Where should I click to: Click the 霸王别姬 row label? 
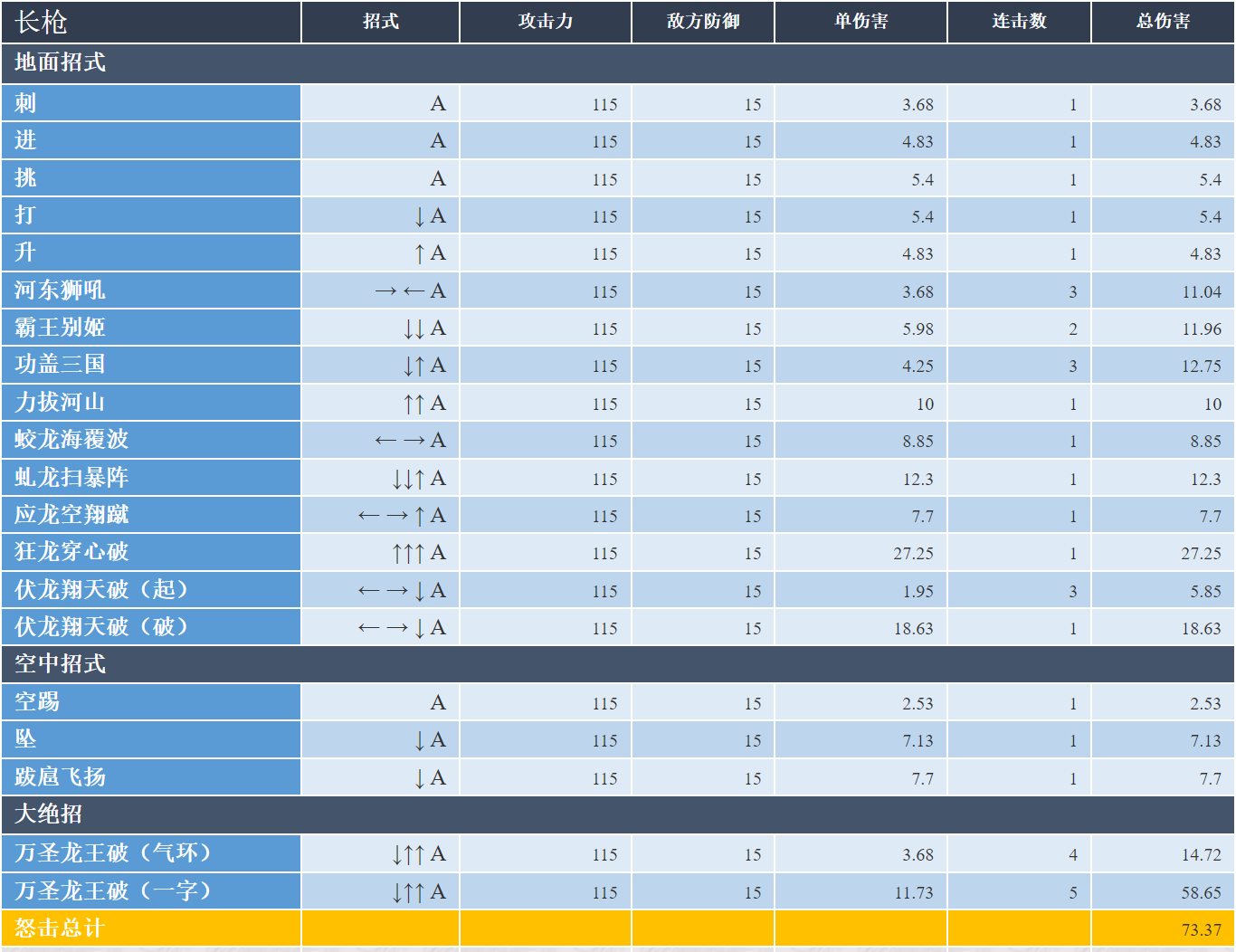click(151, 328)
